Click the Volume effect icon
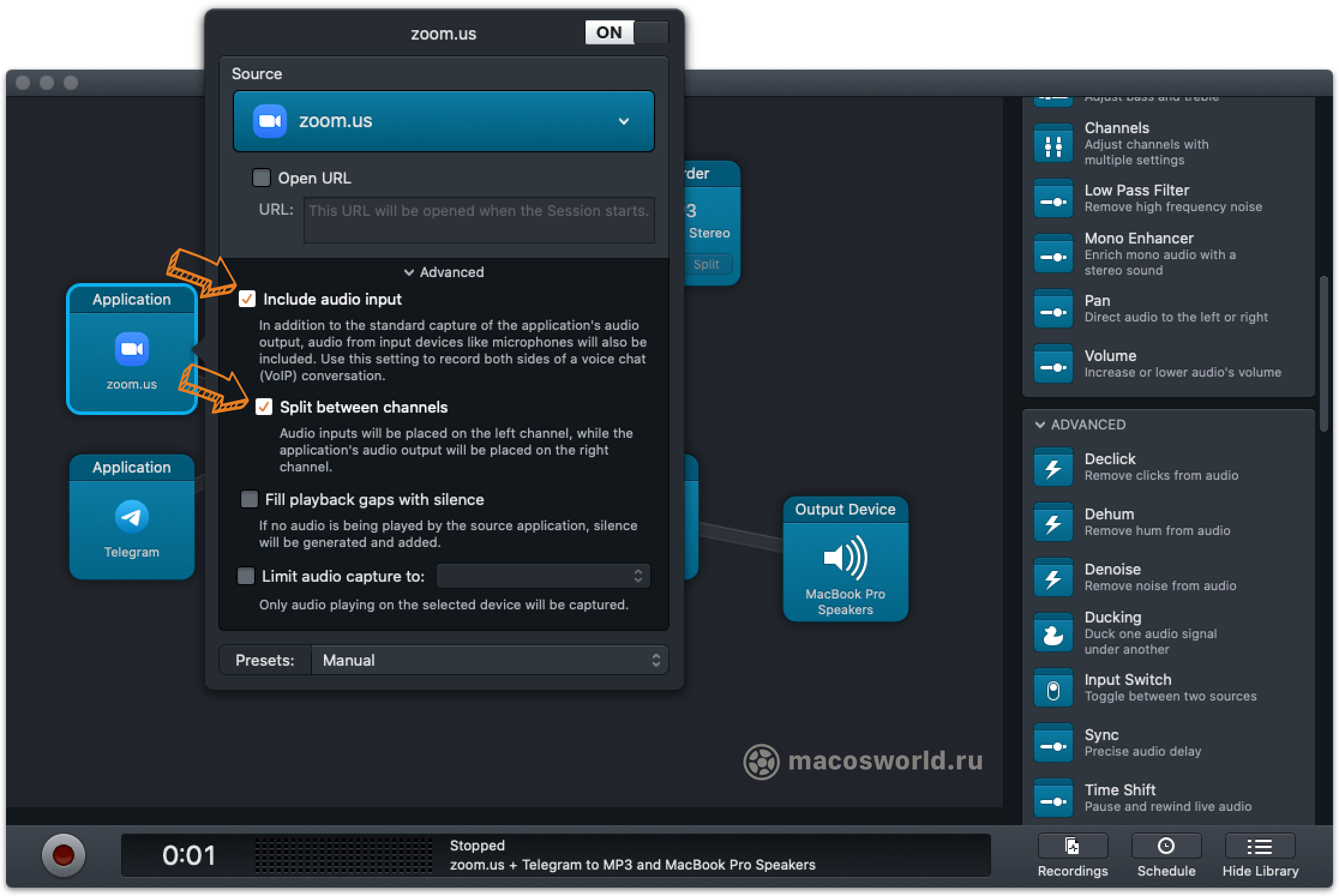Viewport: 1339px width, 896px height. [1053, 364]
